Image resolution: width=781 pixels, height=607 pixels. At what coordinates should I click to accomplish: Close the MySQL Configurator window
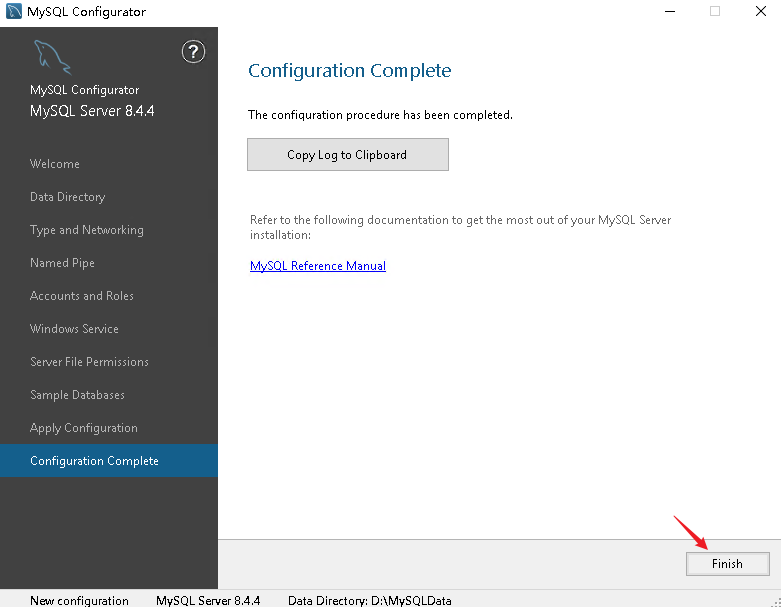(761, 11)
